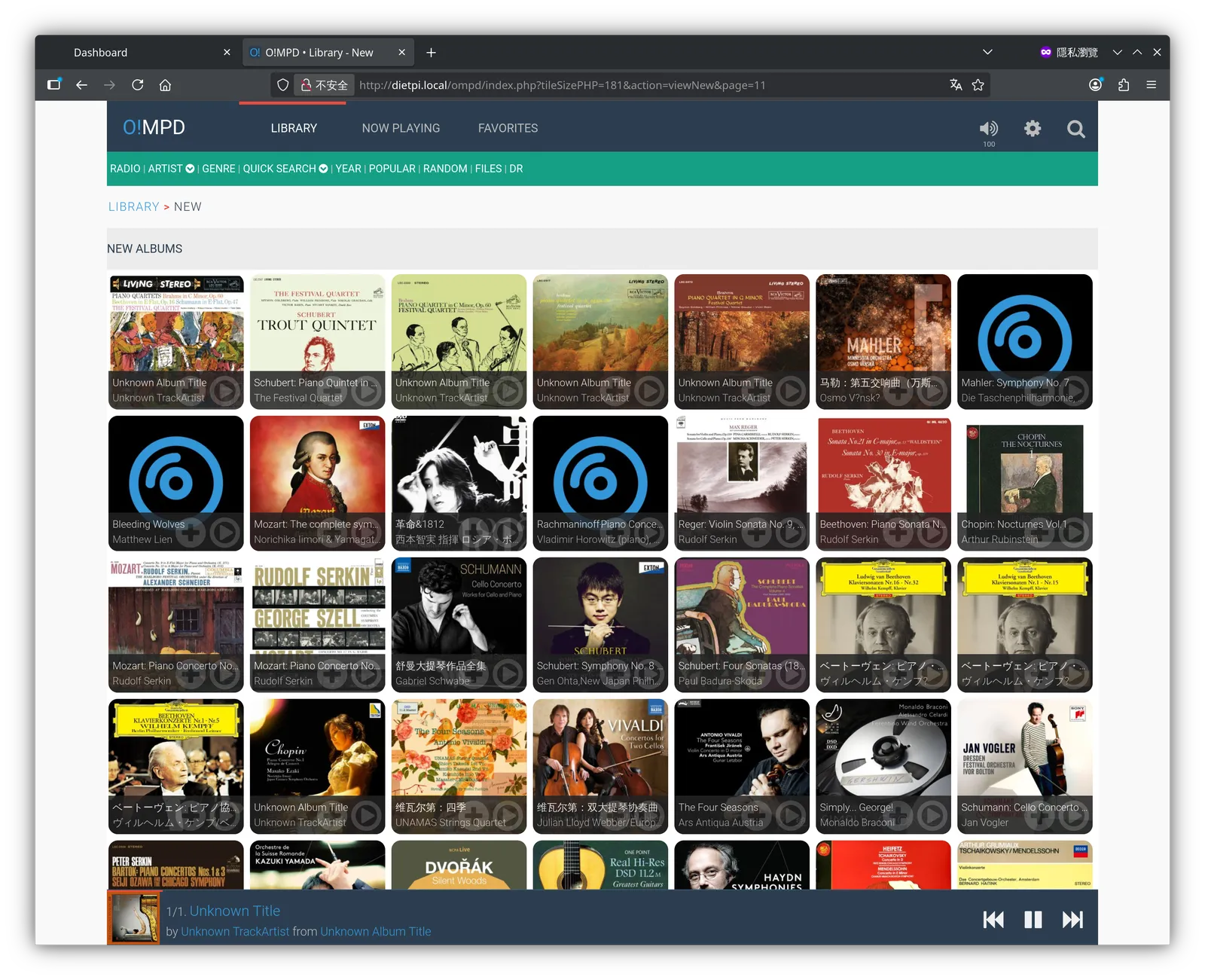The width and height of the screenshot is (1205, 980).
Task: Open the FAVORITES tab
Action: [508, 128]
